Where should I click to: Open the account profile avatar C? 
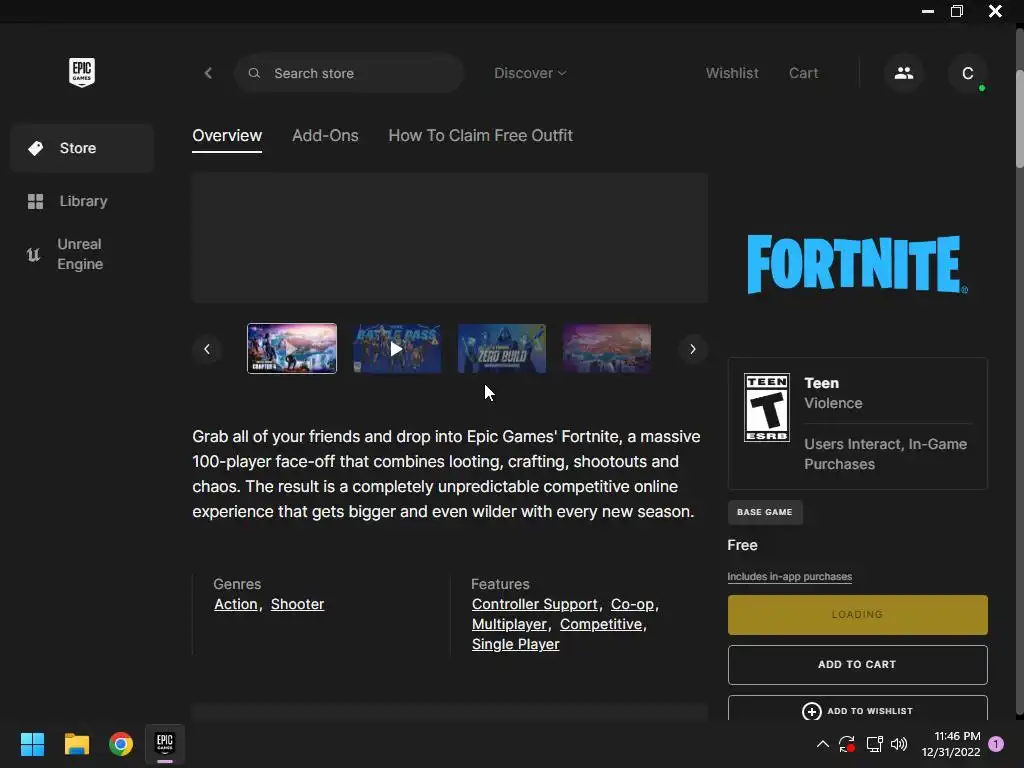tap(968, 73)
